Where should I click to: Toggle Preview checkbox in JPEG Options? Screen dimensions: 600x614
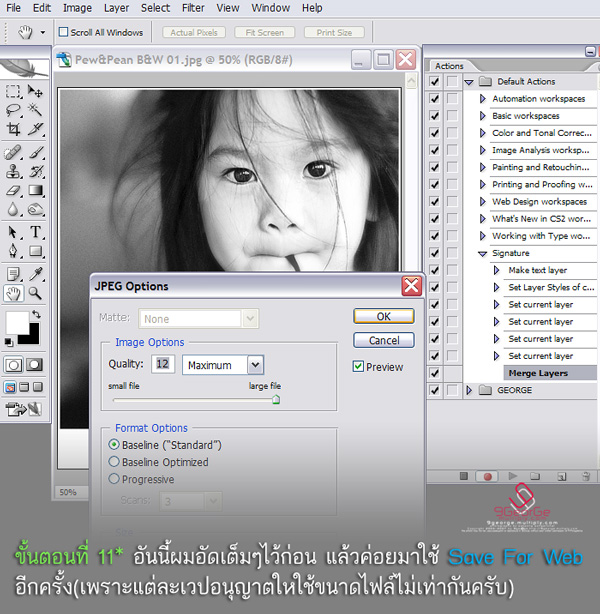click(358, 367)
